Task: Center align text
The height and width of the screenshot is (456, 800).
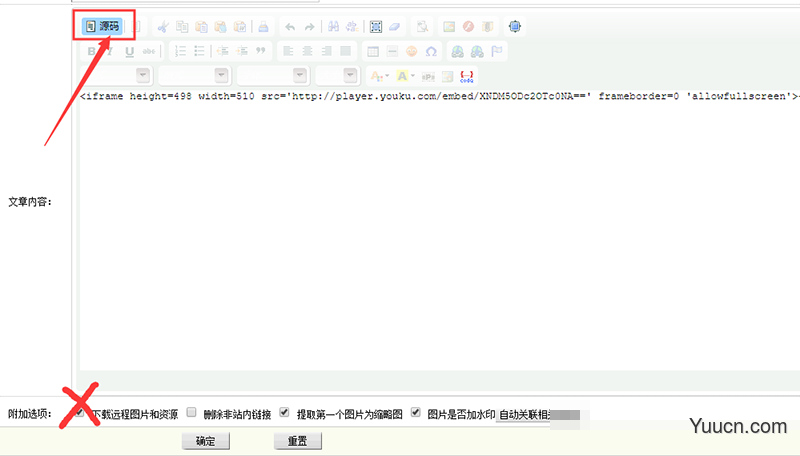Action: click(x=307, y=51)
